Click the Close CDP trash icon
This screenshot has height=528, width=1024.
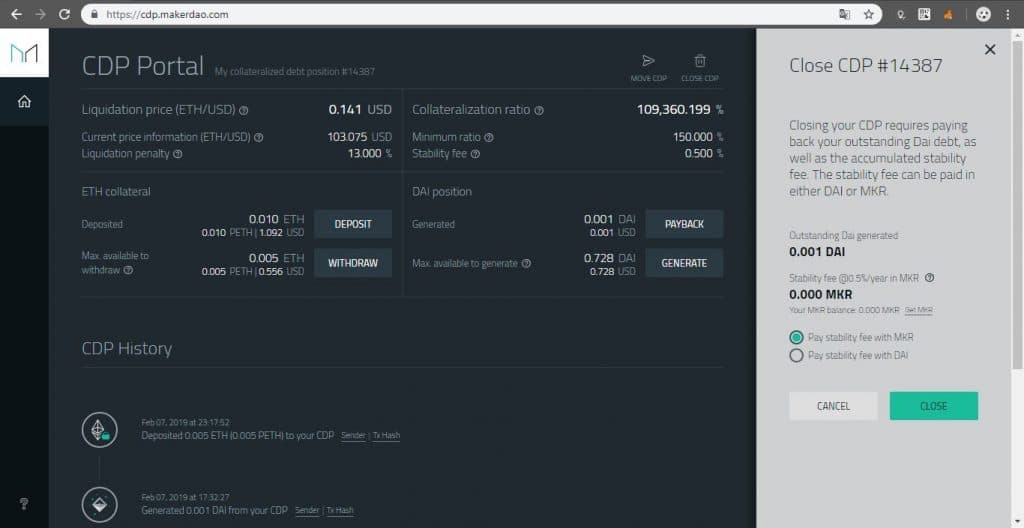[x=699, y=61]
